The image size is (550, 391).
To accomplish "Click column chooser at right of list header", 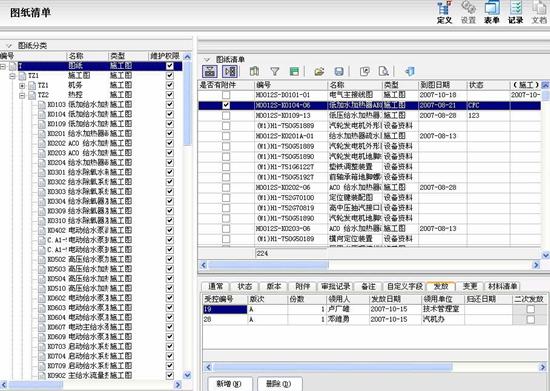I will click(x=545, y=85).
